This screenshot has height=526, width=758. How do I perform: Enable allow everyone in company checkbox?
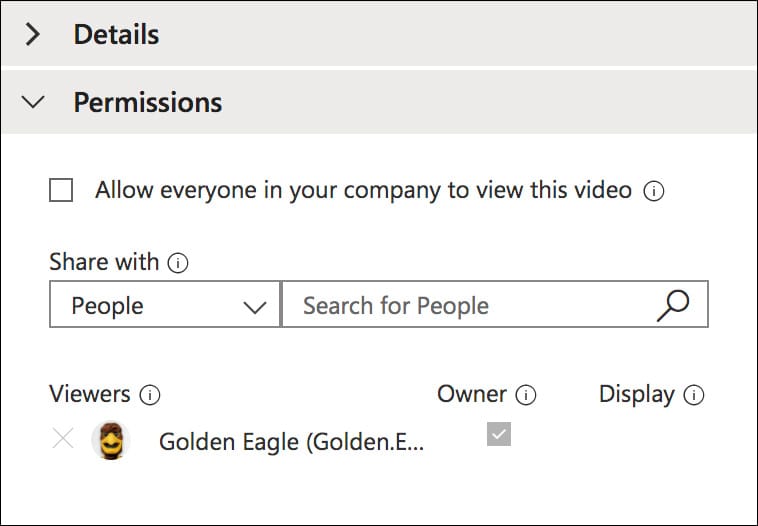click(61, 190)
